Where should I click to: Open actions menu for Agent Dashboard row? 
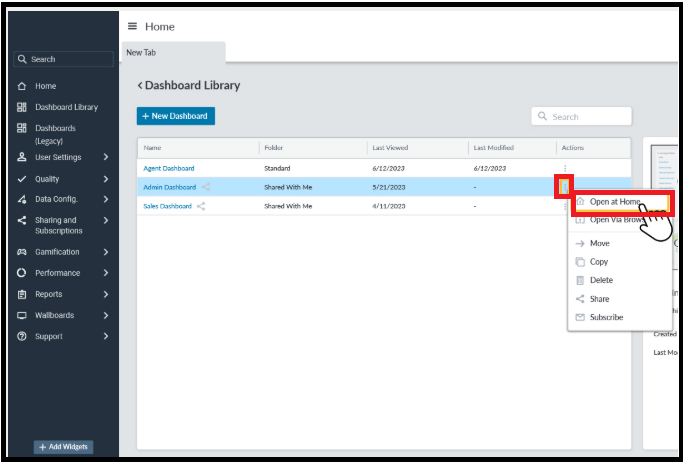point(565,169)
